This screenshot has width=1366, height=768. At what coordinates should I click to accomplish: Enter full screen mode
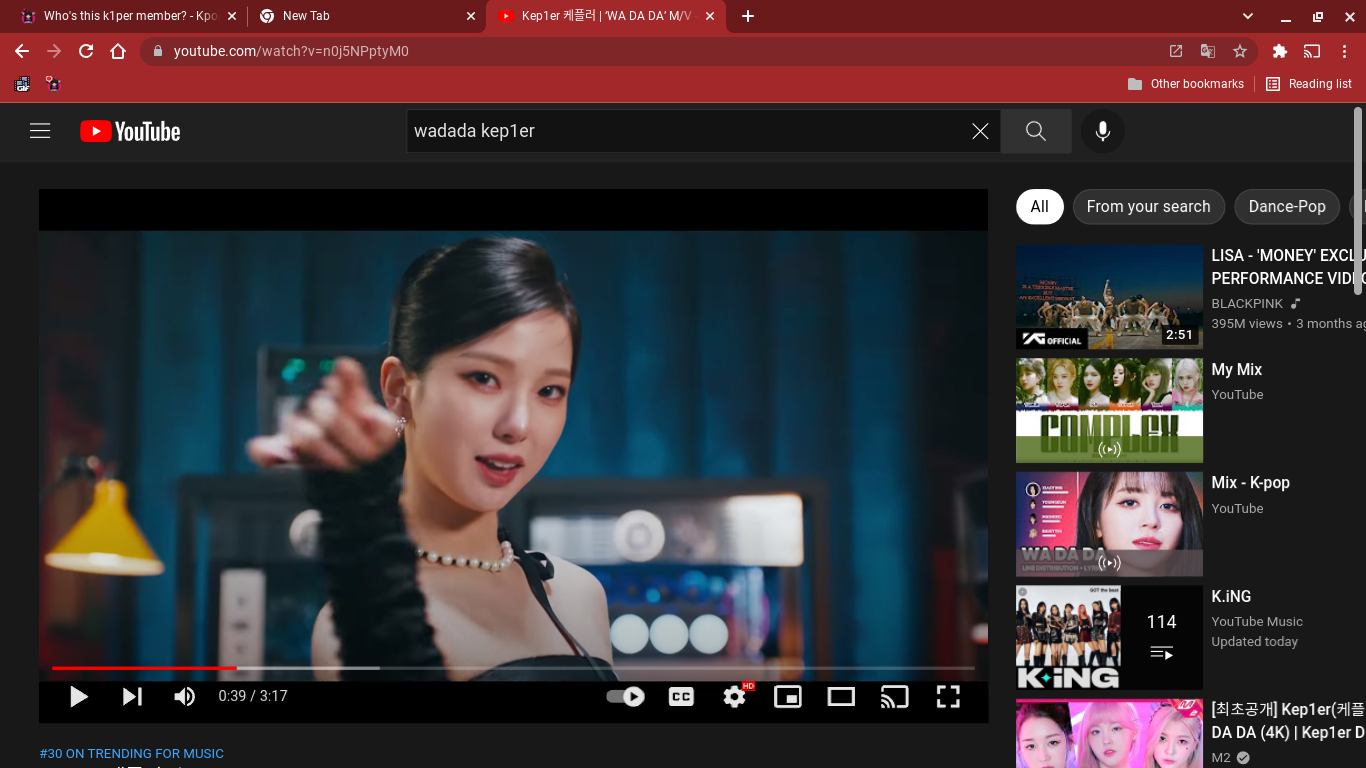(948, 696)
